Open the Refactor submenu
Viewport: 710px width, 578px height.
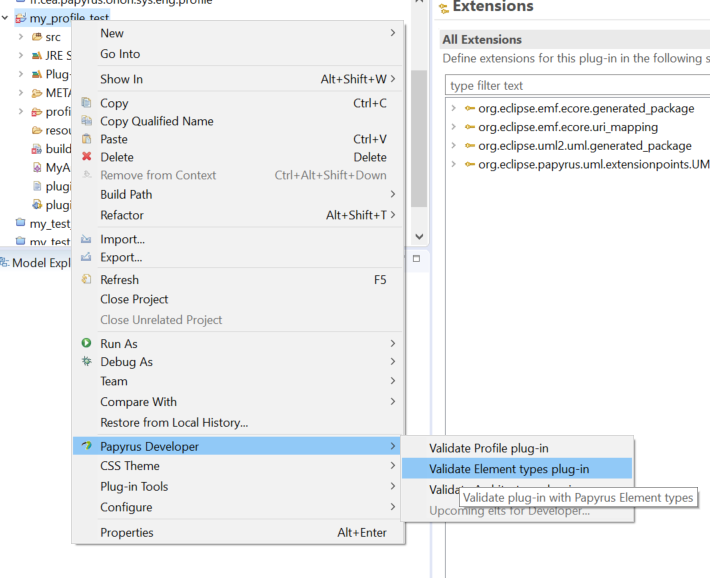238,215
